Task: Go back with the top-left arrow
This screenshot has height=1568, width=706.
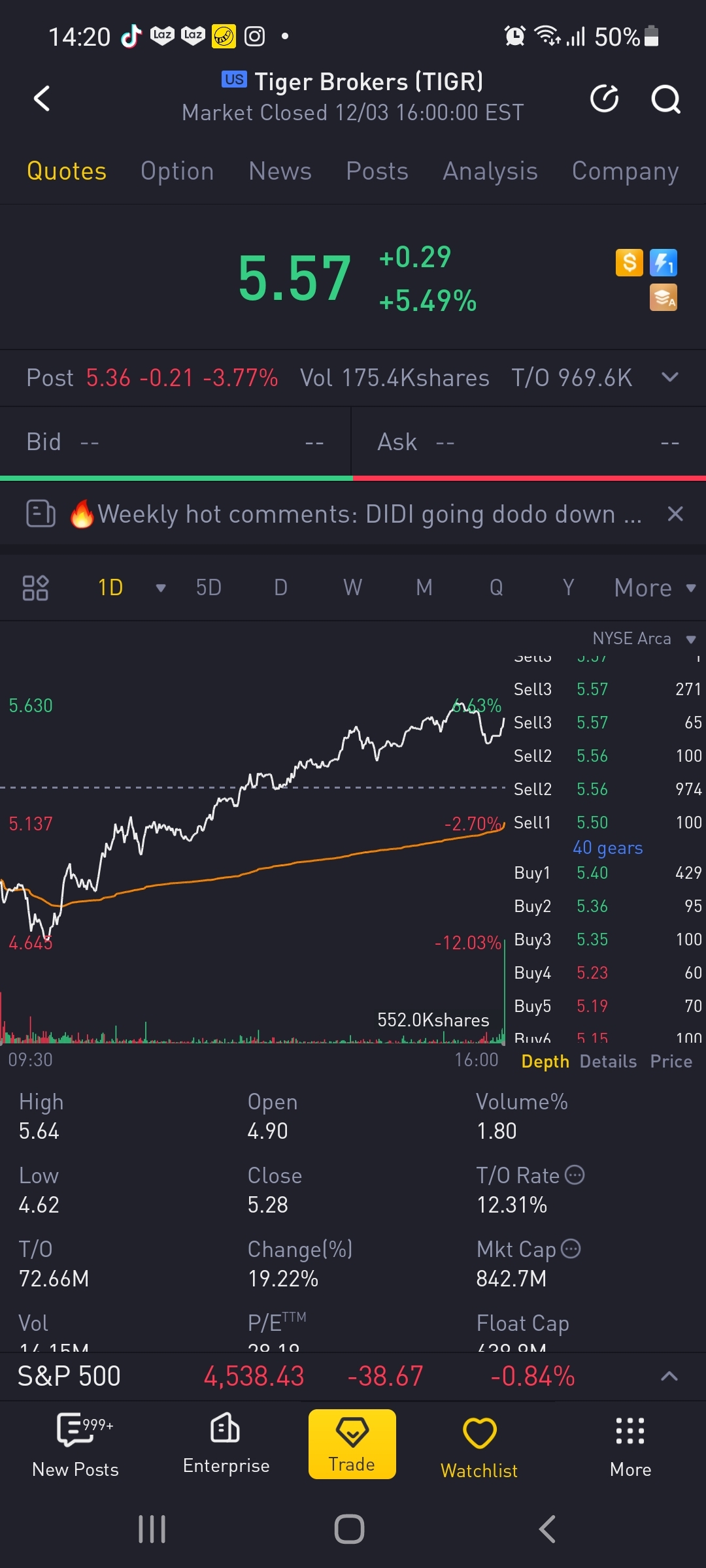Action: coord(42,99)
